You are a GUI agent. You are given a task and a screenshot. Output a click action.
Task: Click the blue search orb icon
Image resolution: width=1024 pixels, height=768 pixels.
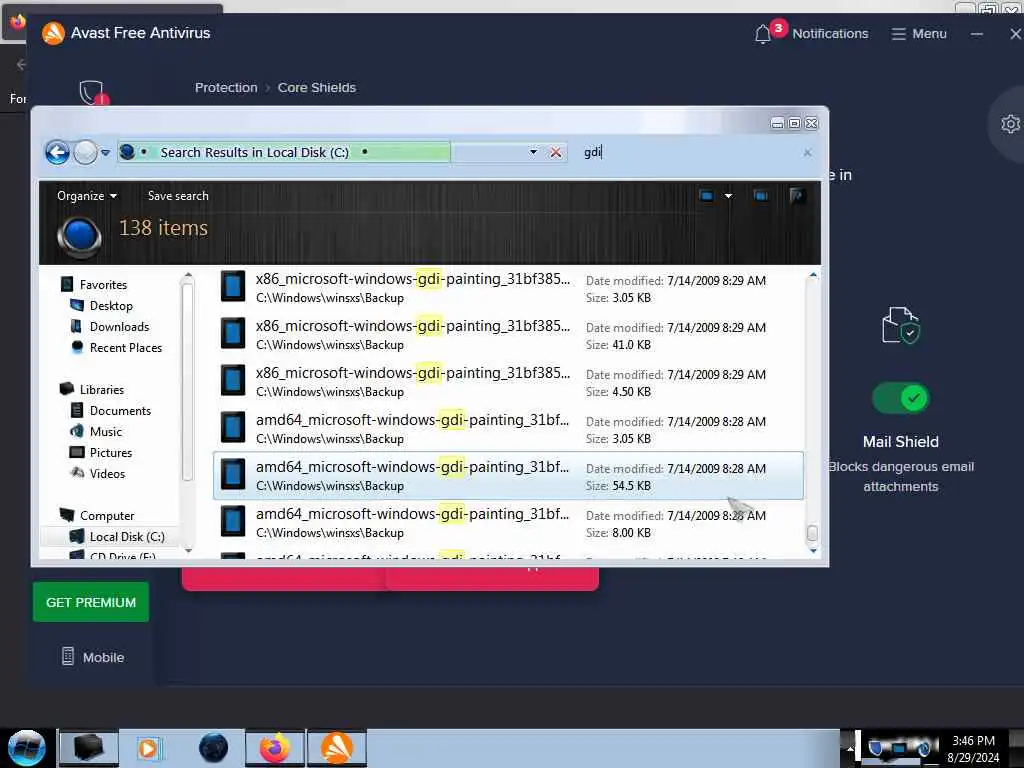79,236
